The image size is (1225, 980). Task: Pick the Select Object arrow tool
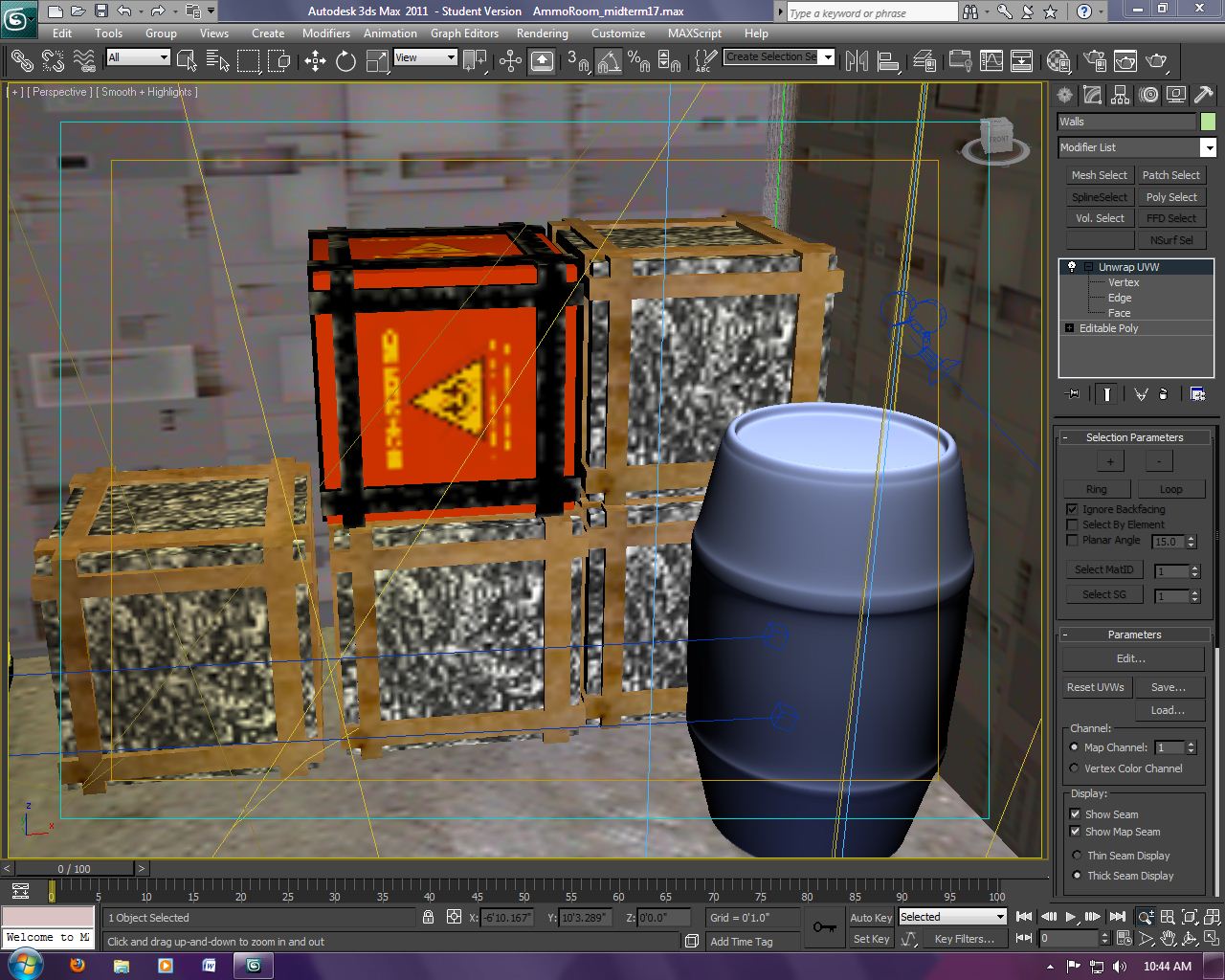[188, 61]
